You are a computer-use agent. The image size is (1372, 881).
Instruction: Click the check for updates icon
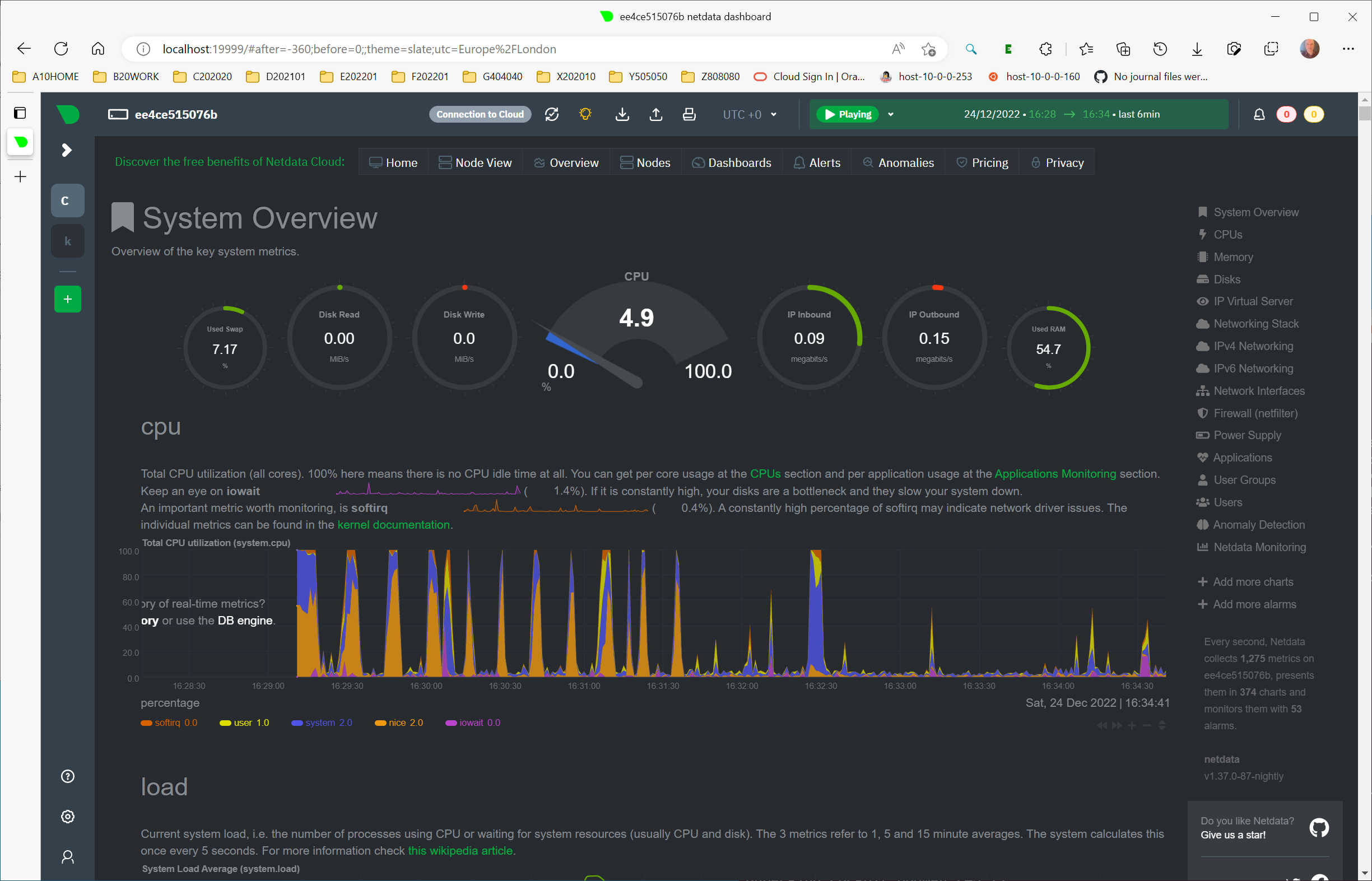[x=552, y=114]
